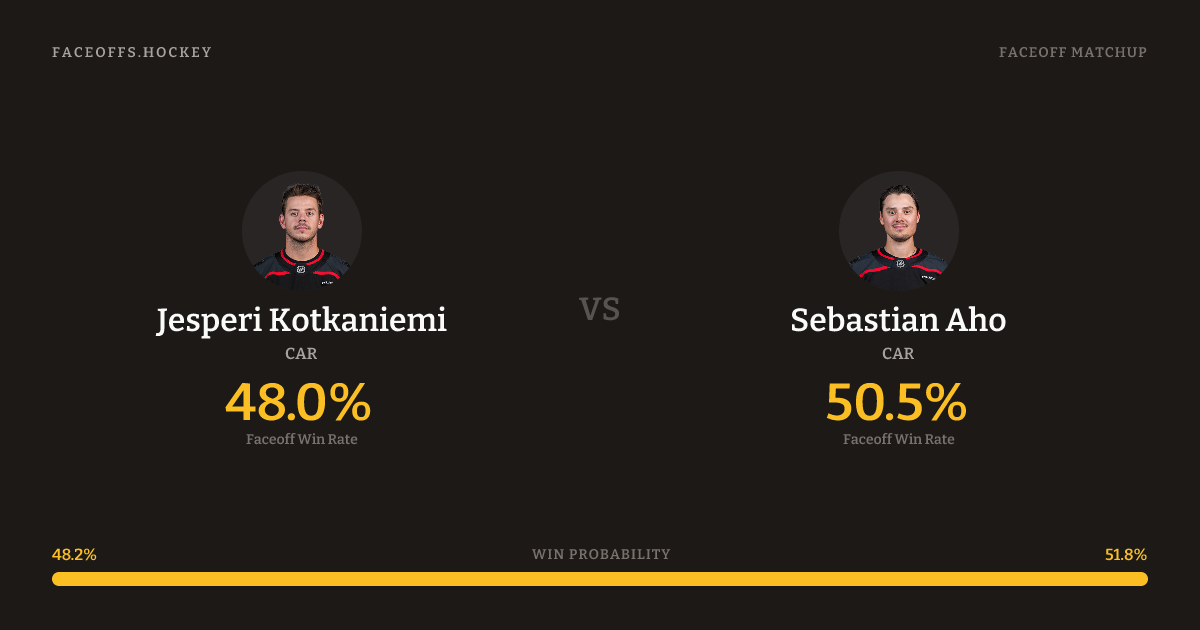The height and width of the screenshot is (630, 1200).
Task: Click the left end of the yellow probability bar
Action: [60, 579]
